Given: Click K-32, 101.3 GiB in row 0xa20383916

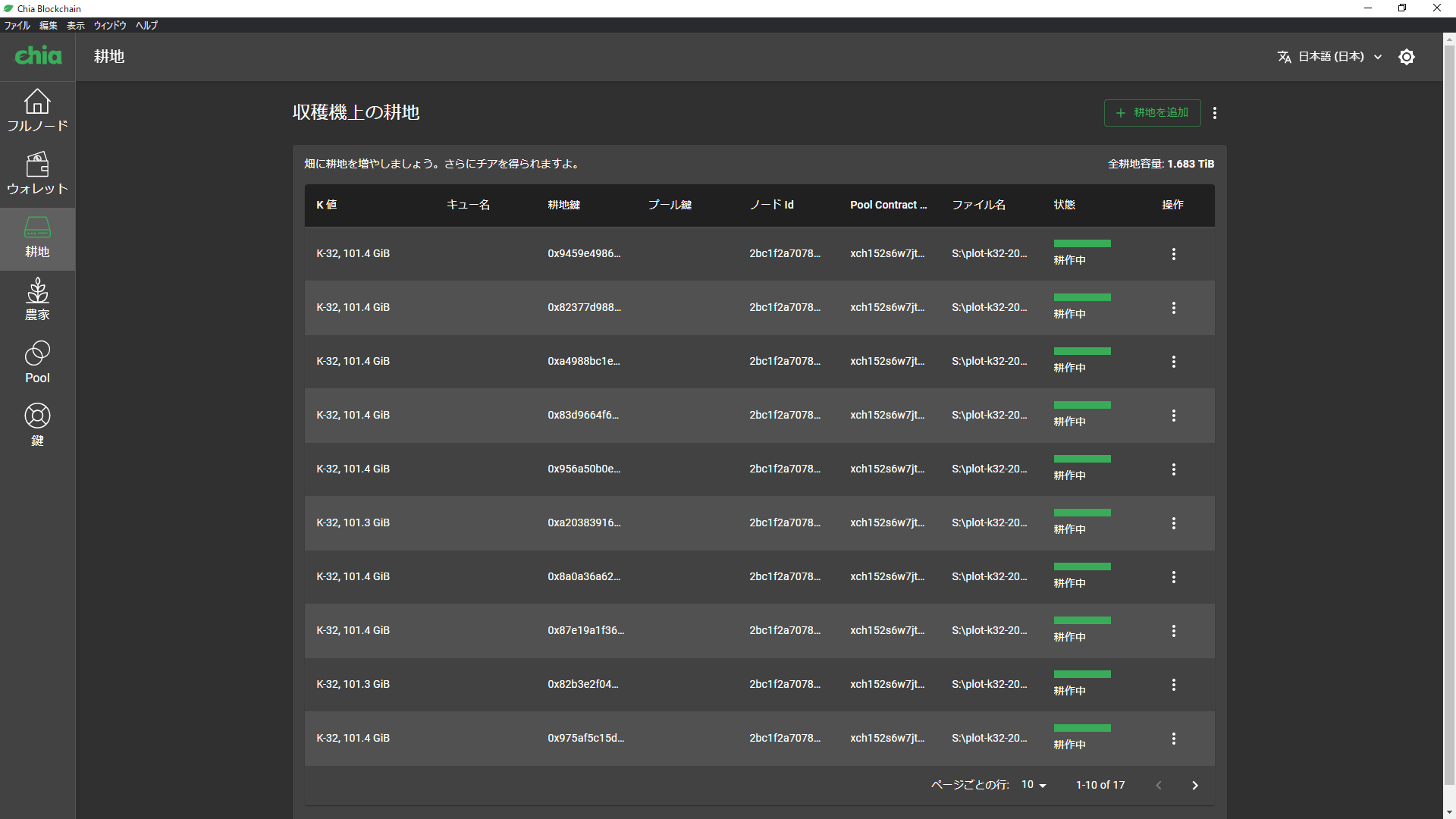Looking at the screenshot, I should (x=353, y=522).
